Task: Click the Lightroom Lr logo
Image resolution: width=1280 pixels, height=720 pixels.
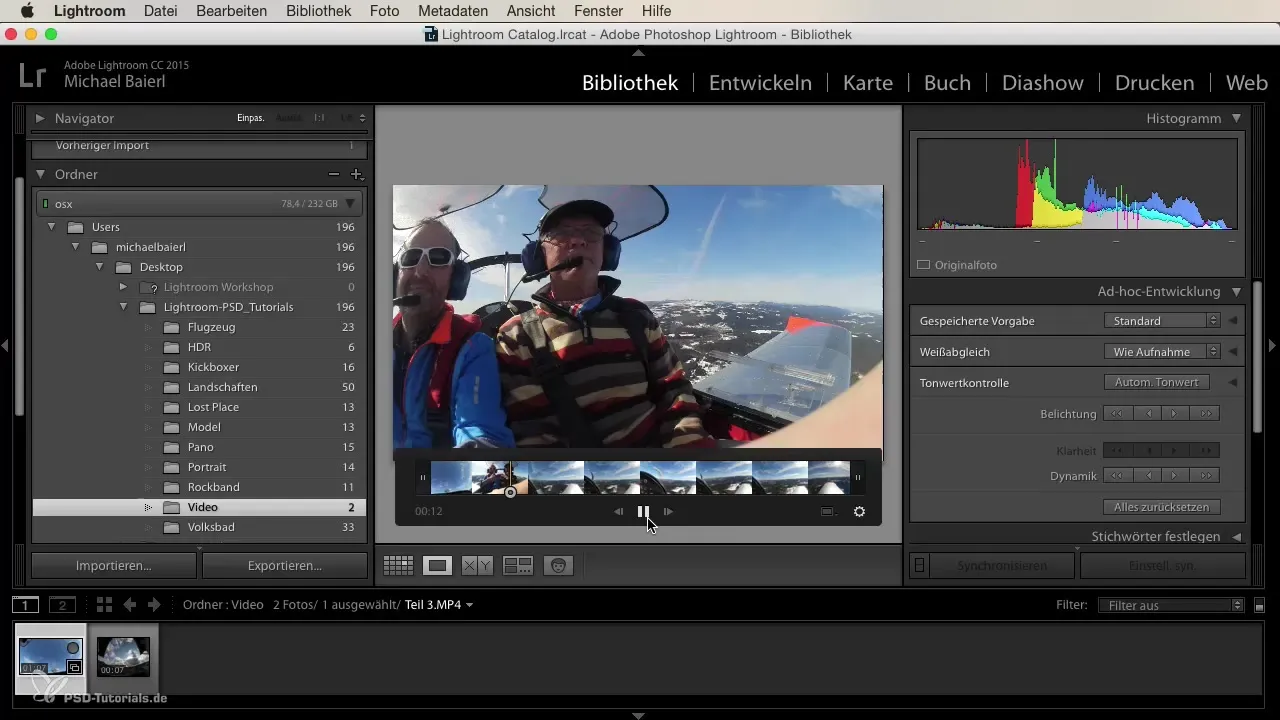Action: [31, 75]
